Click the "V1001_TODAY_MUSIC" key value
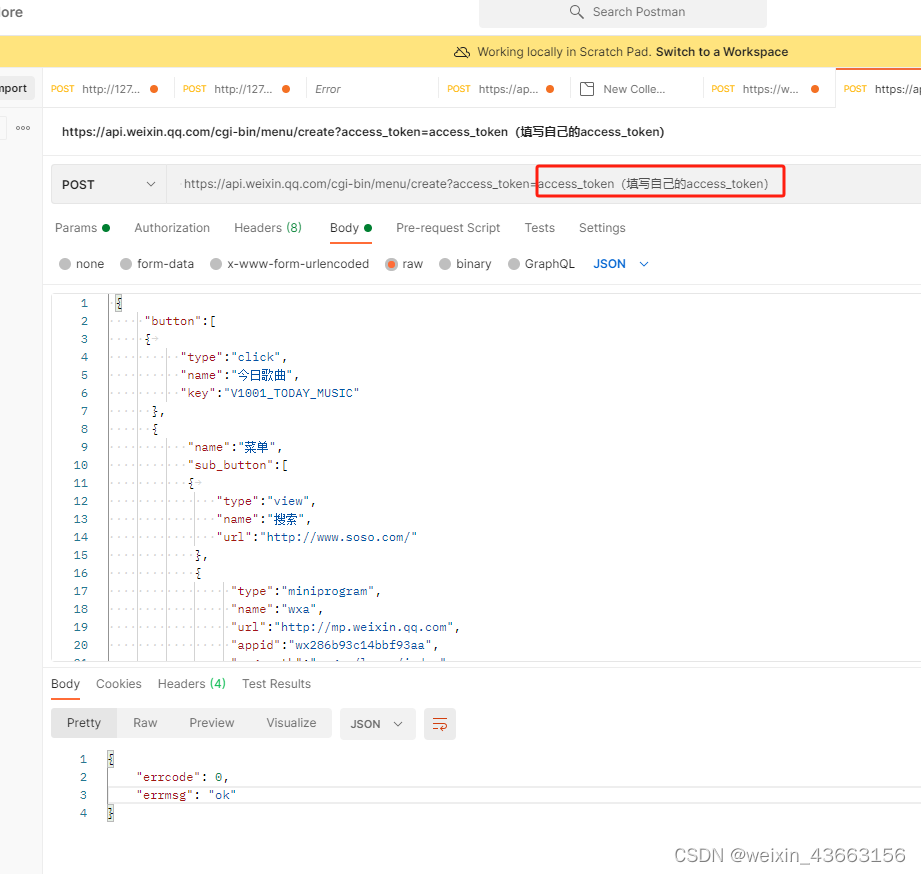 point(291,393)
